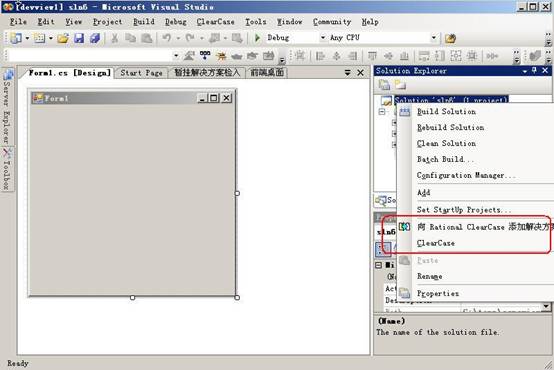
Task: Open the Tools menu
Action: [256, 22]
